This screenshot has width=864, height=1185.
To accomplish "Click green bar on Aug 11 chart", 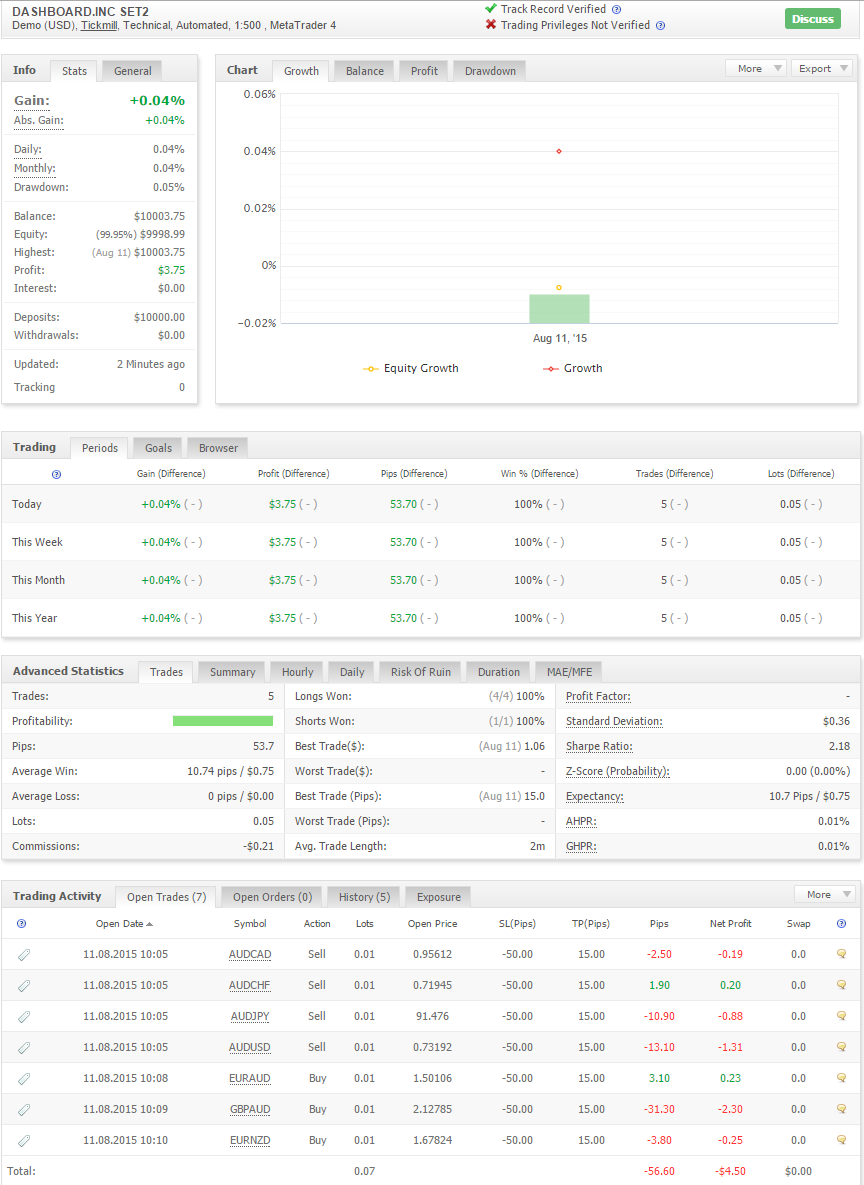I will tap(559, 308).
